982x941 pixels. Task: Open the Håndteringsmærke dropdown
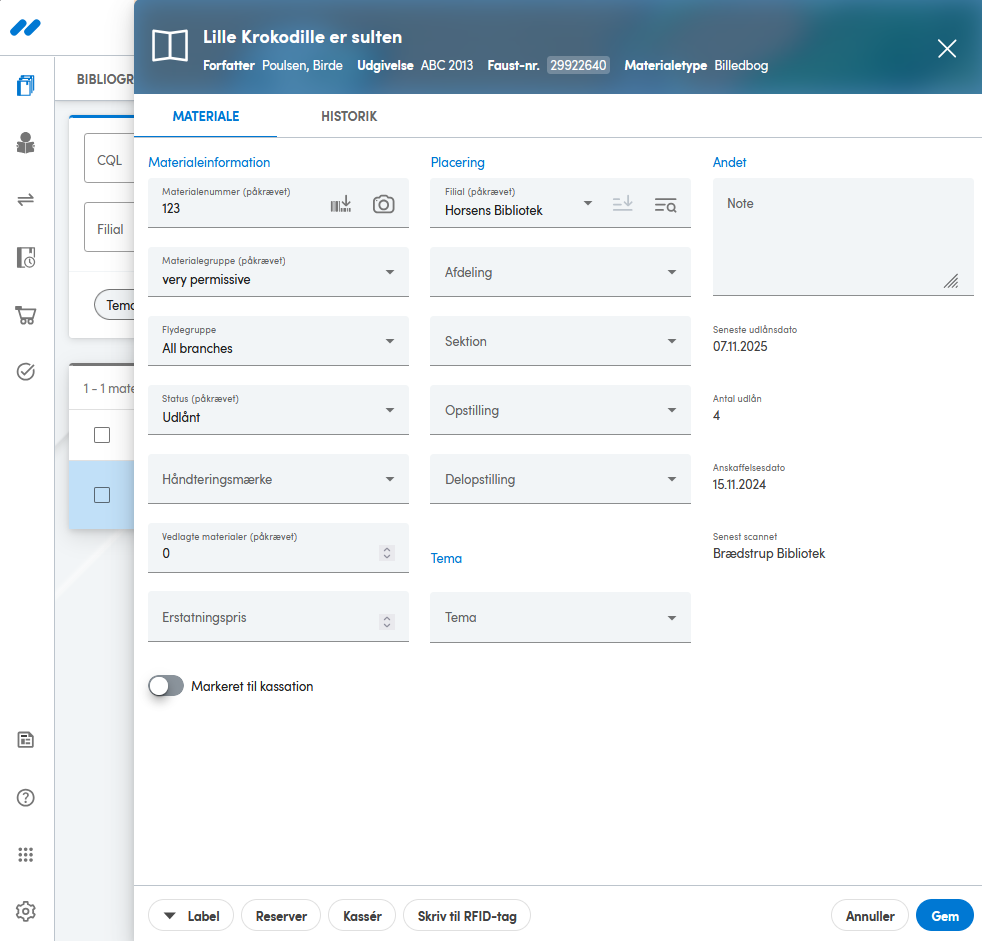[279, 479]
